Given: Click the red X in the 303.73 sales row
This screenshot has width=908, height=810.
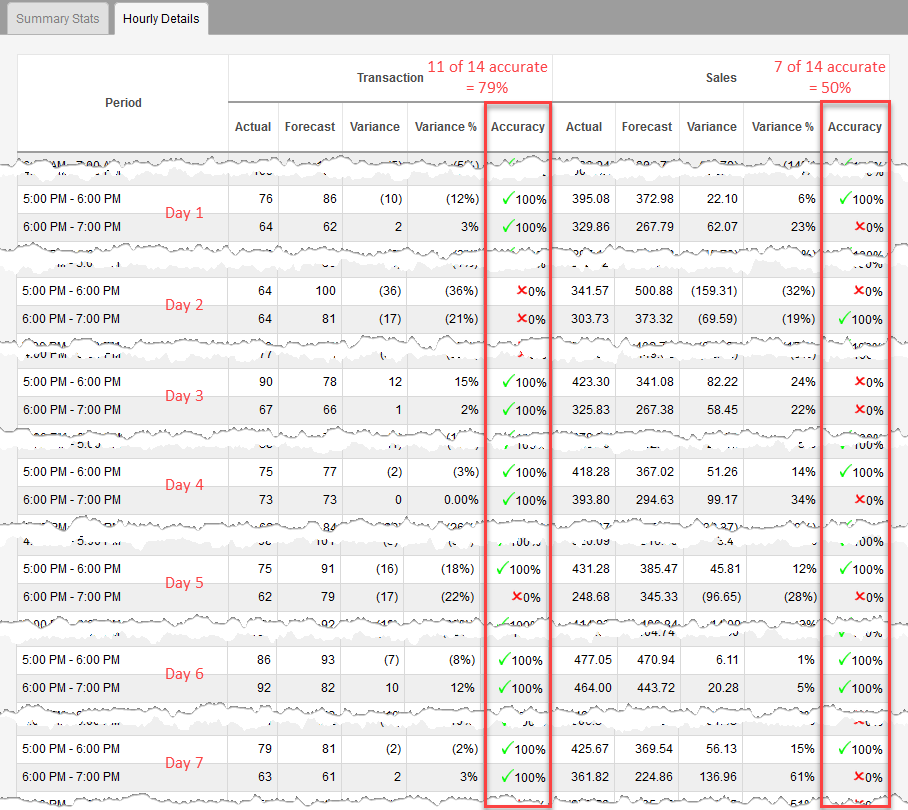Looking at the screenshot, I should (x=522, y=318).
